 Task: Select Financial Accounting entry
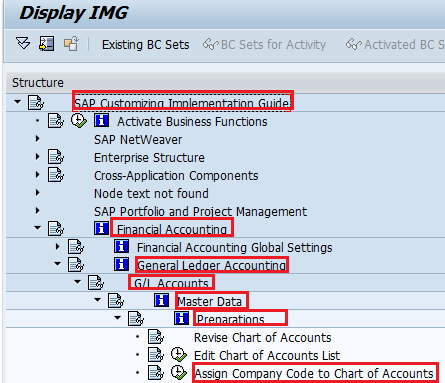pos(172,230)
